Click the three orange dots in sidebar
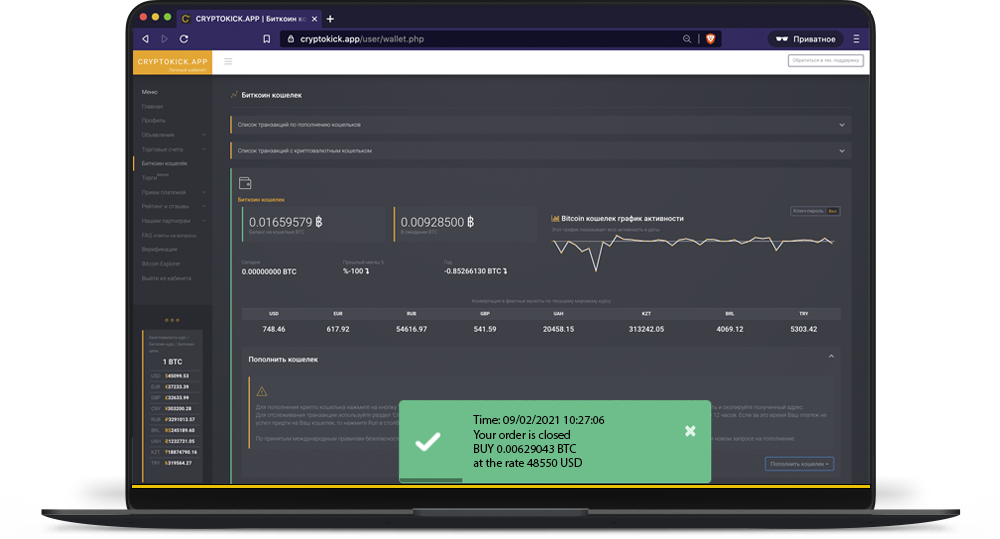The width and height of the screenshot is (1000, 539). (172, 320)
